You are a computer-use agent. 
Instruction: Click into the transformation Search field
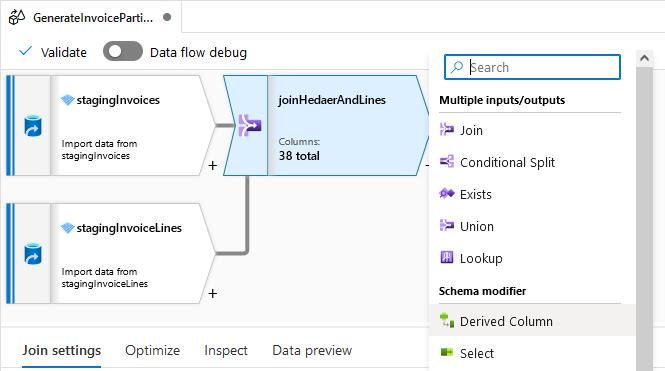coord(532,67)
